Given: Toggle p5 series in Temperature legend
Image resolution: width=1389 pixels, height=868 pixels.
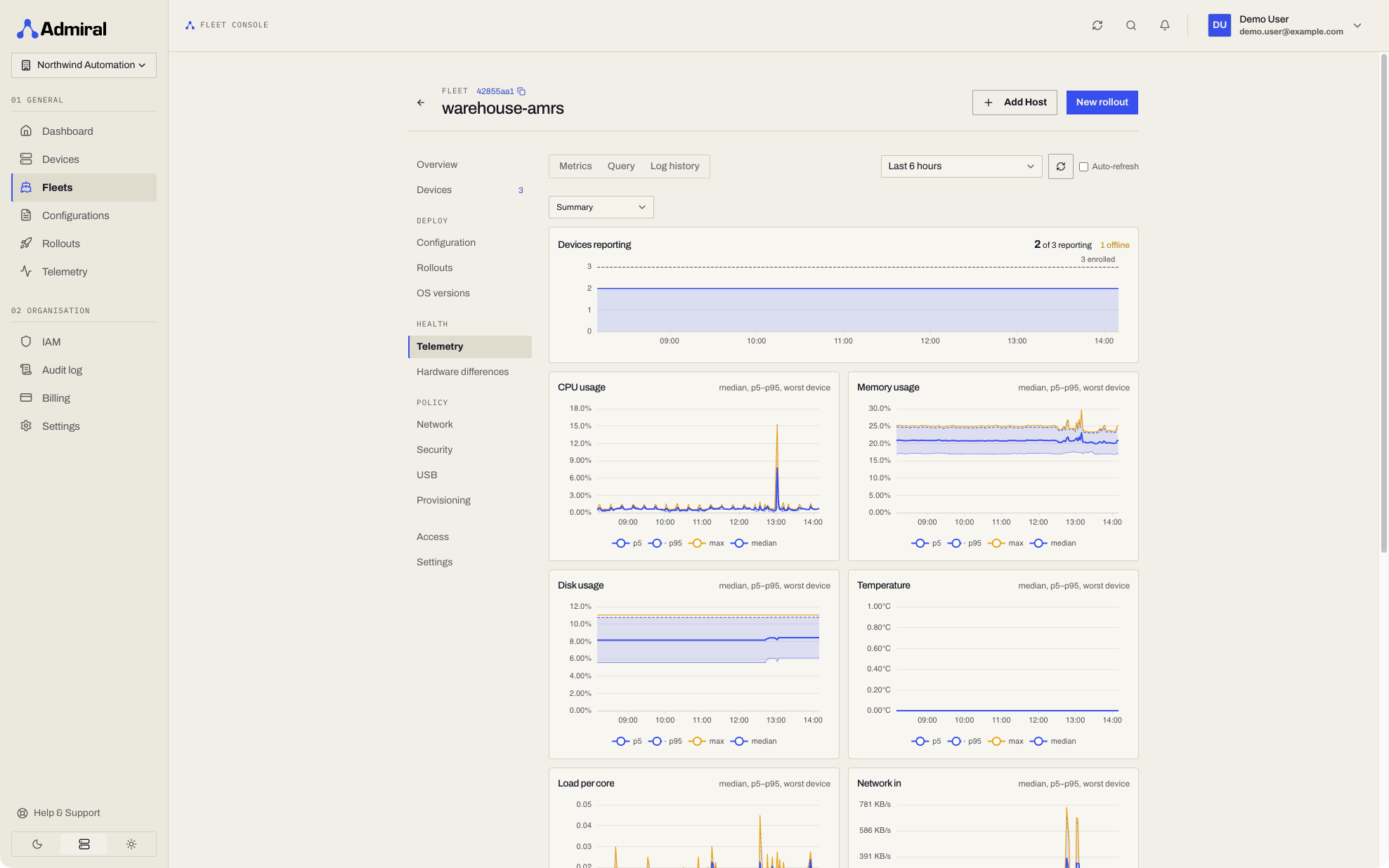Looking at the screenshot, I should click(926, 742).
